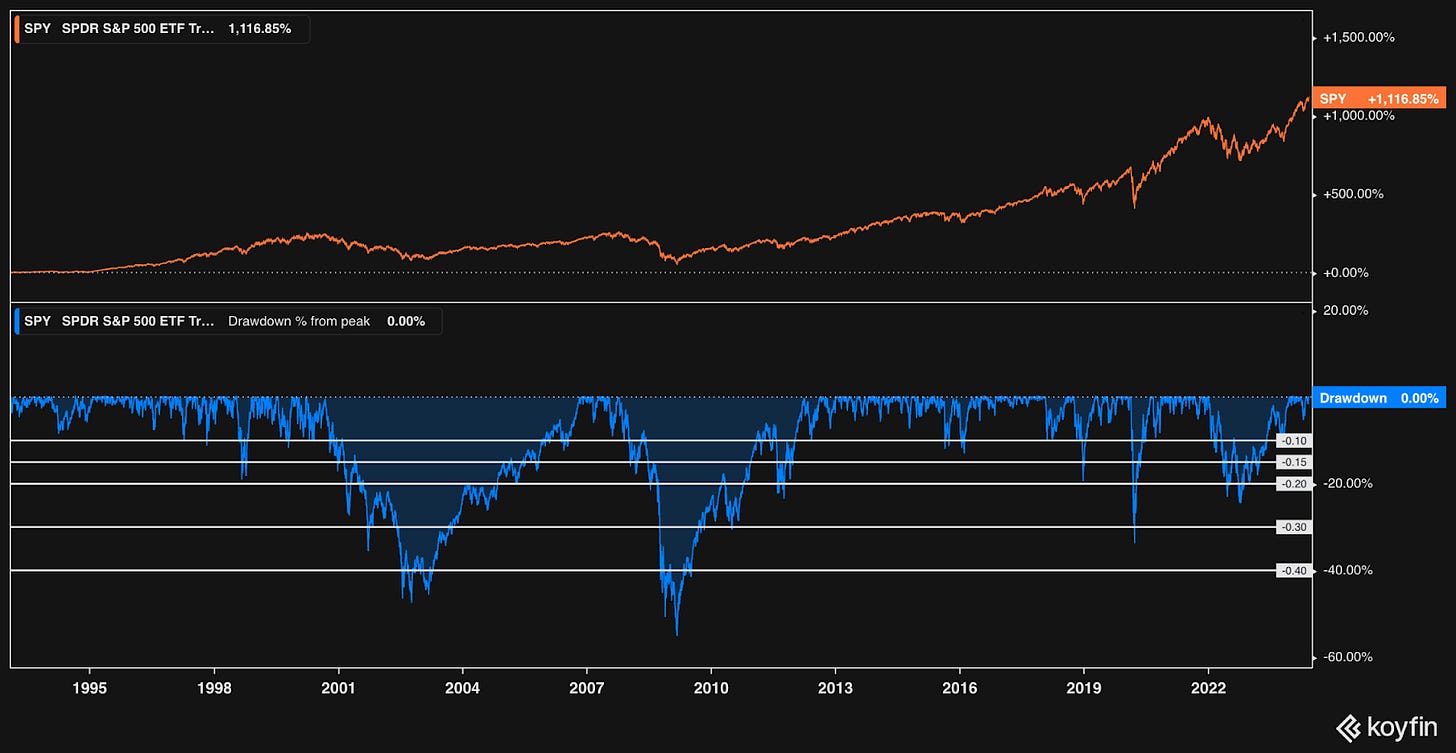Viewport: 1456px width, 753px height.
Task: Select the -0.20 horizontal line label
Action: tap(1295, 484)
